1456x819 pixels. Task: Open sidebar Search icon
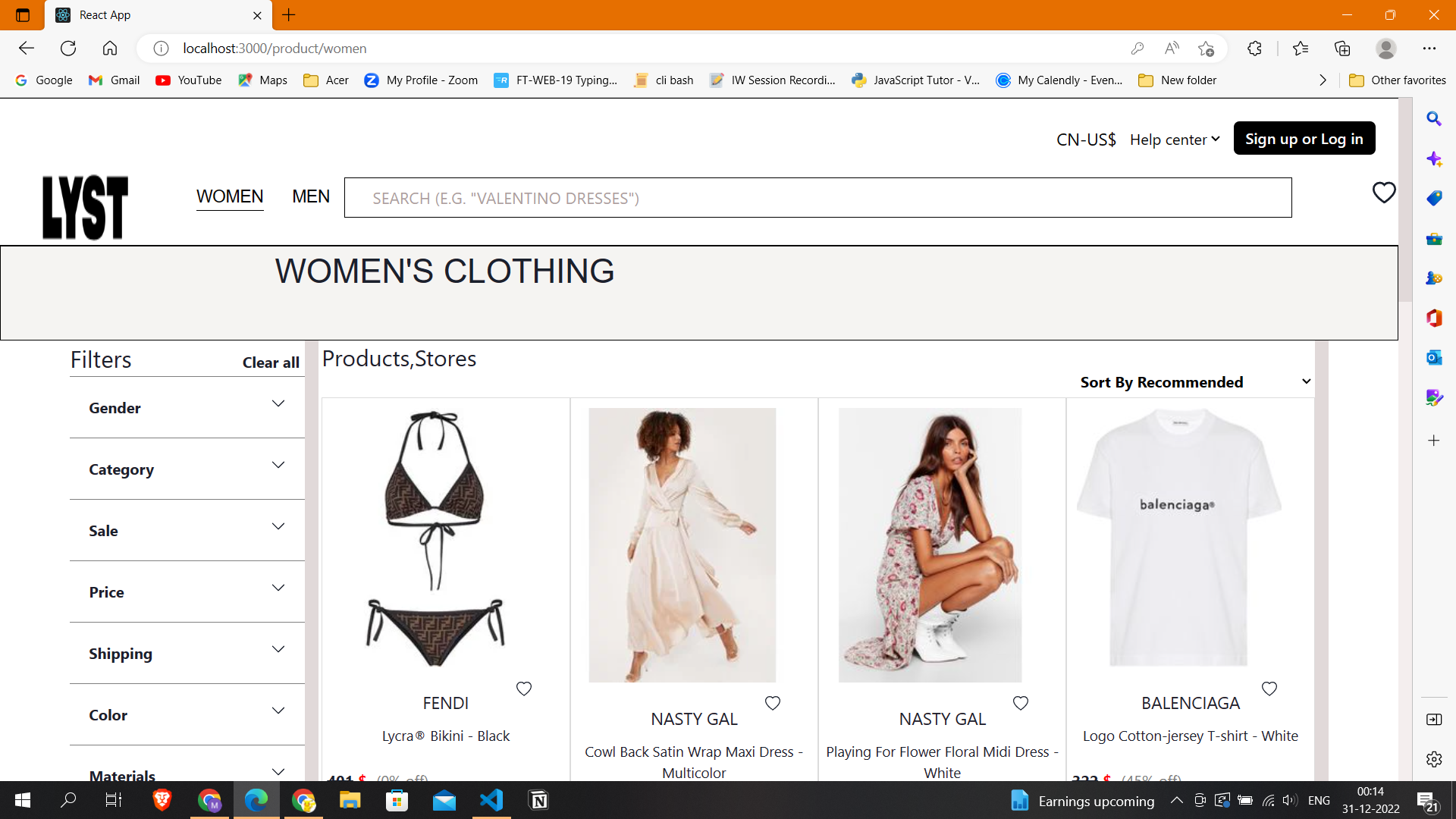(1434, 118)
